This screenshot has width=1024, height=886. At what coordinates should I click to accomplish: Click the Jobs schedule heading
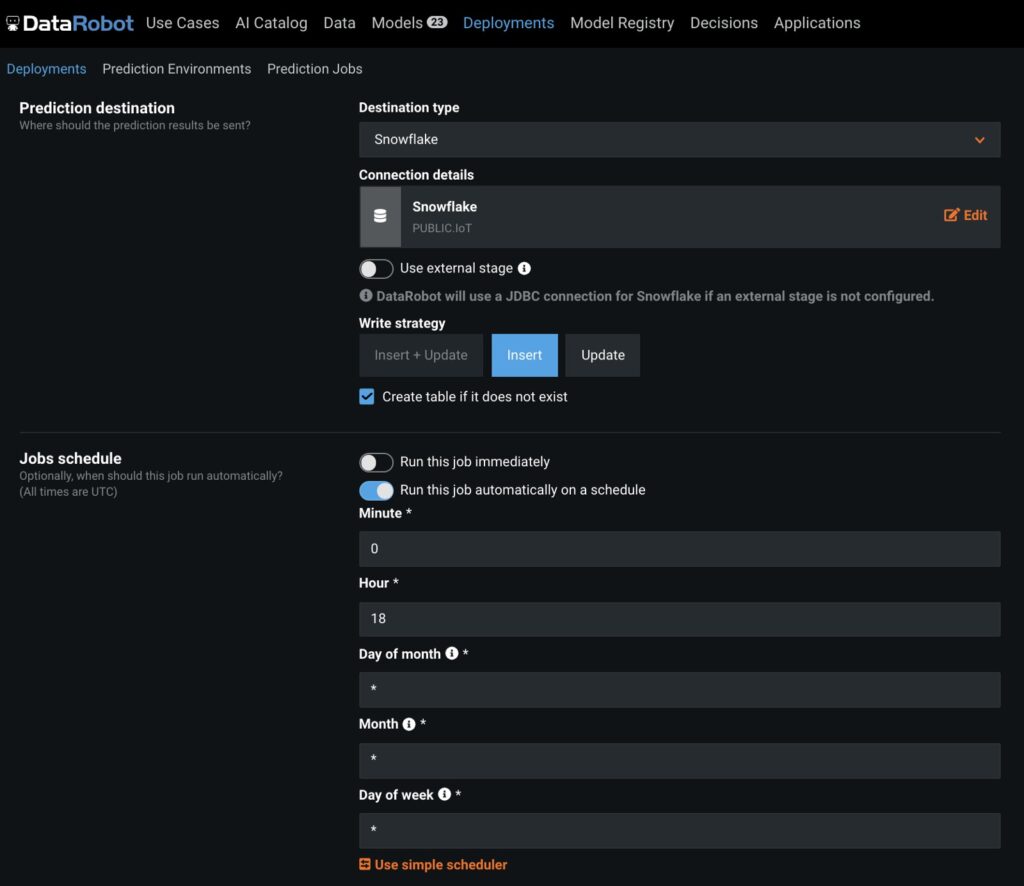[x=71, y=459]
